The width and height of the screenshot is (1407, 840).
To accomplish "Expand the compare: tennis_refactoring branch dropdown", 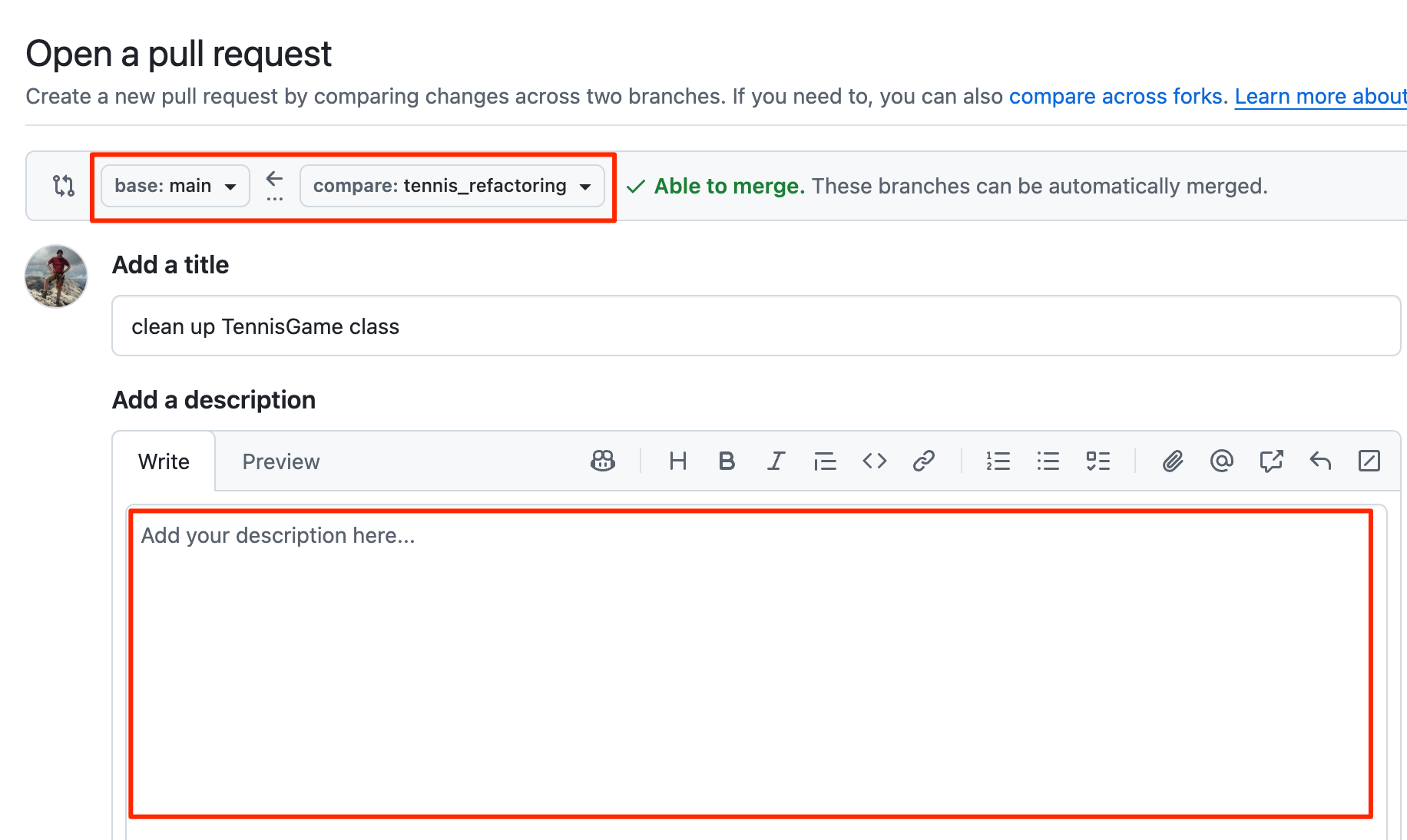I will click(452, 186).
